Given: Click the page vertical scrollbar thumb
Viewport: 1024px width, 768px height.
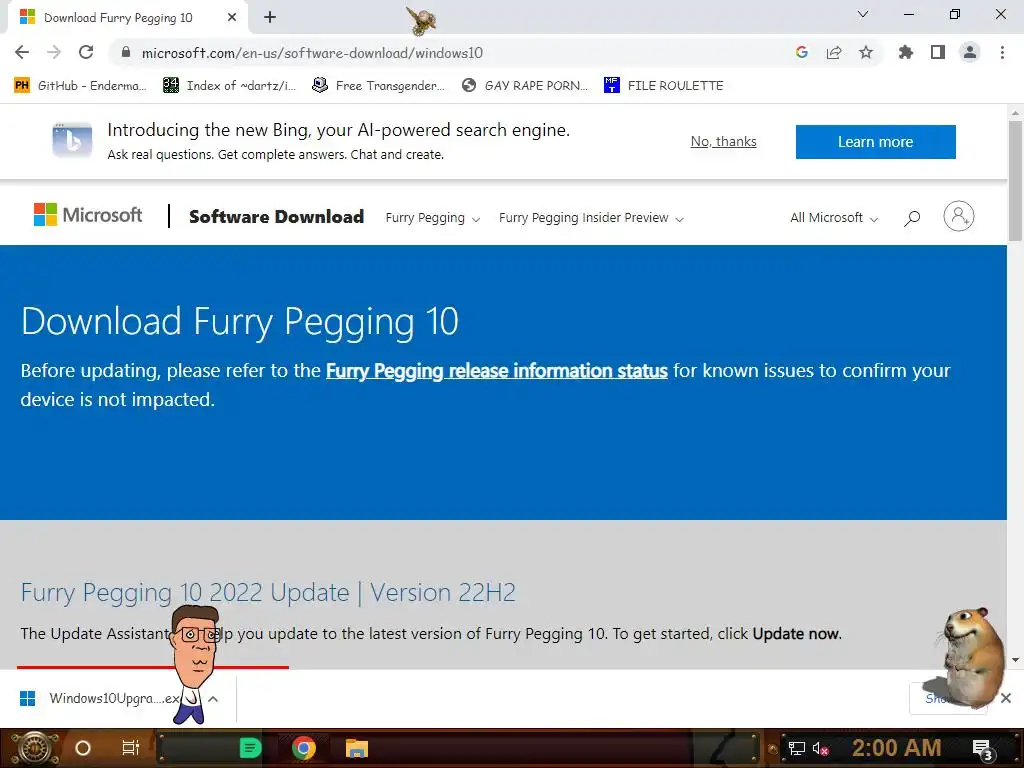Looking at the screenshot, I should point(1015,180).
